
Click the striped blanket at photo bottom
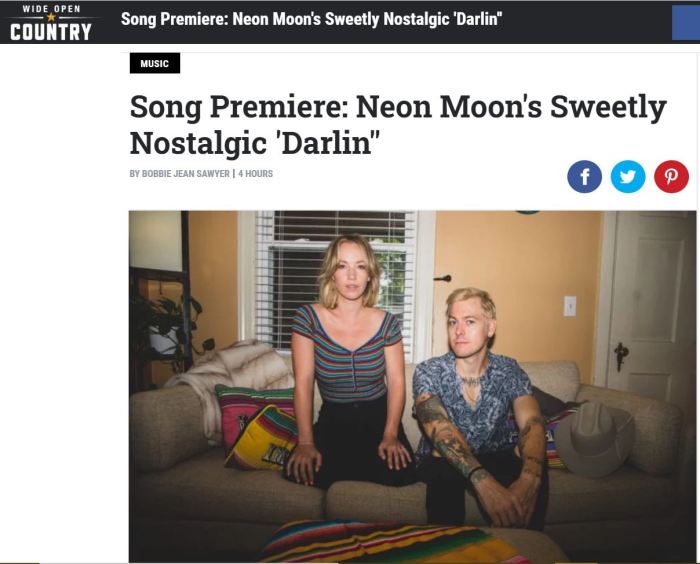393,541
